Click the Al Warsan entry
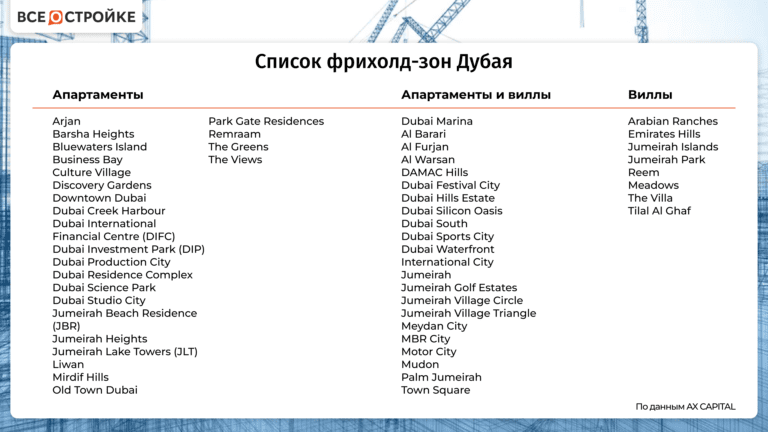768x432 pixels. 428,160
